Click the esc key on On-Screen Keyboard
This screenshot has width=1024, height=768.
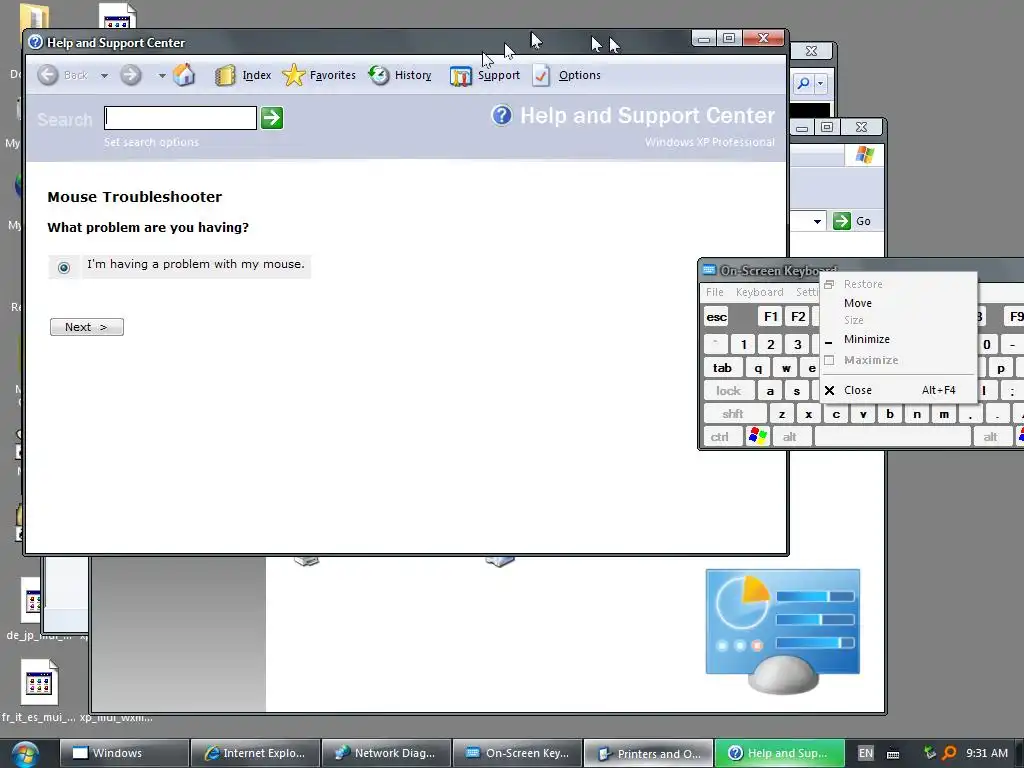point(716,317)
